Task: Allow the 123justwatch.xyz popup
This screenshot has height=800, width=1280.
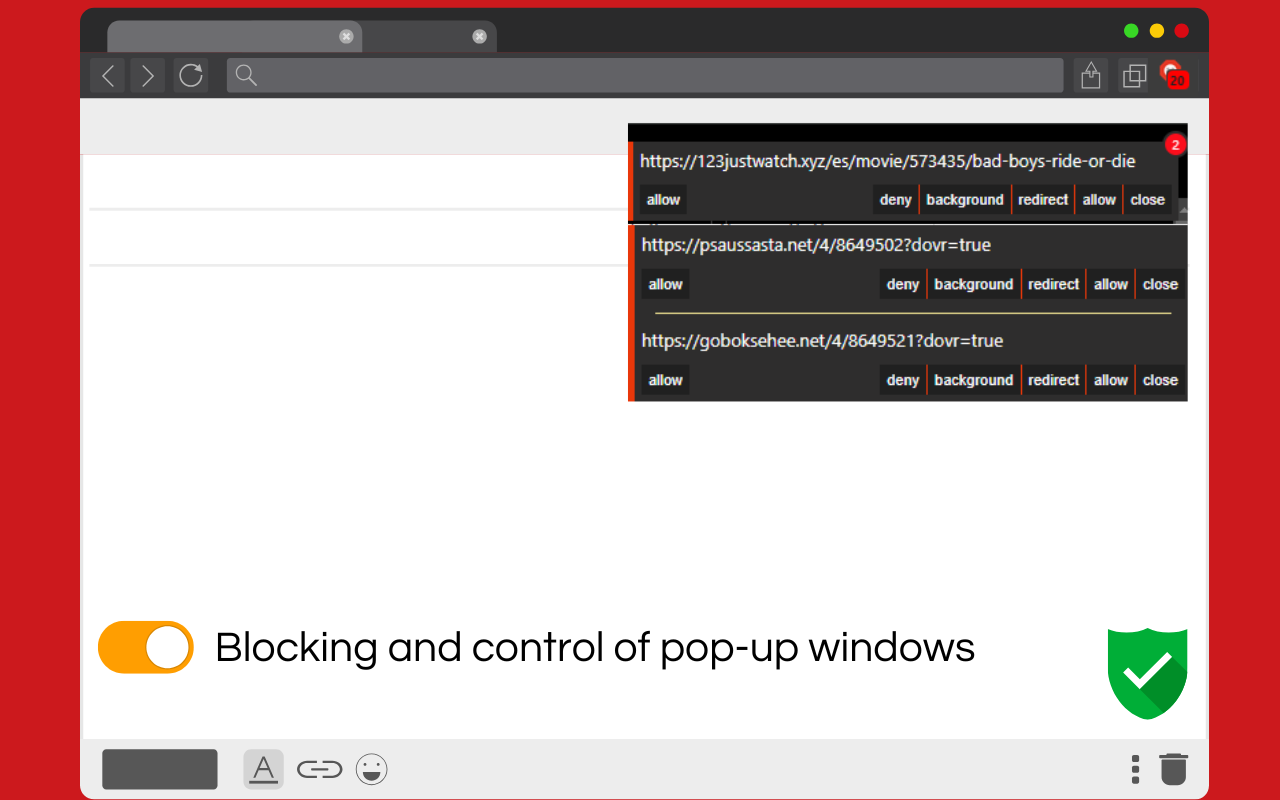Action: click(662, 199)
